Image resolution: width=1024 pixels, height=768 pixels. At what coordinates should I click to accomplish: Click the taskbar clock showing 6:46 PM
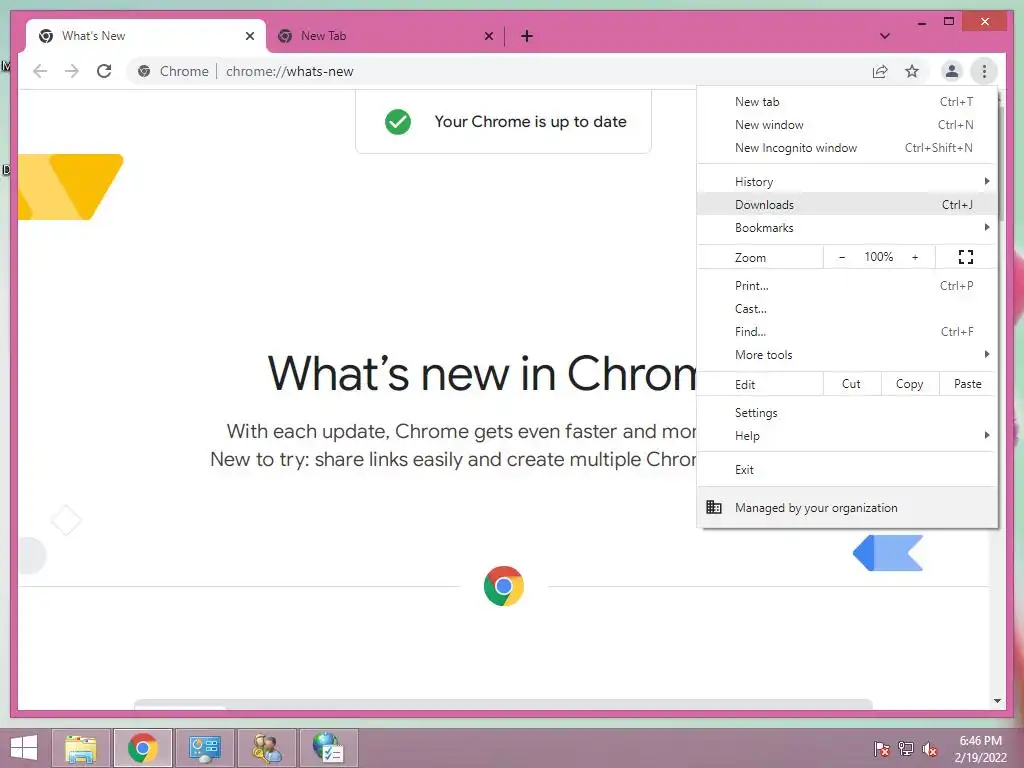pos(980,749)
